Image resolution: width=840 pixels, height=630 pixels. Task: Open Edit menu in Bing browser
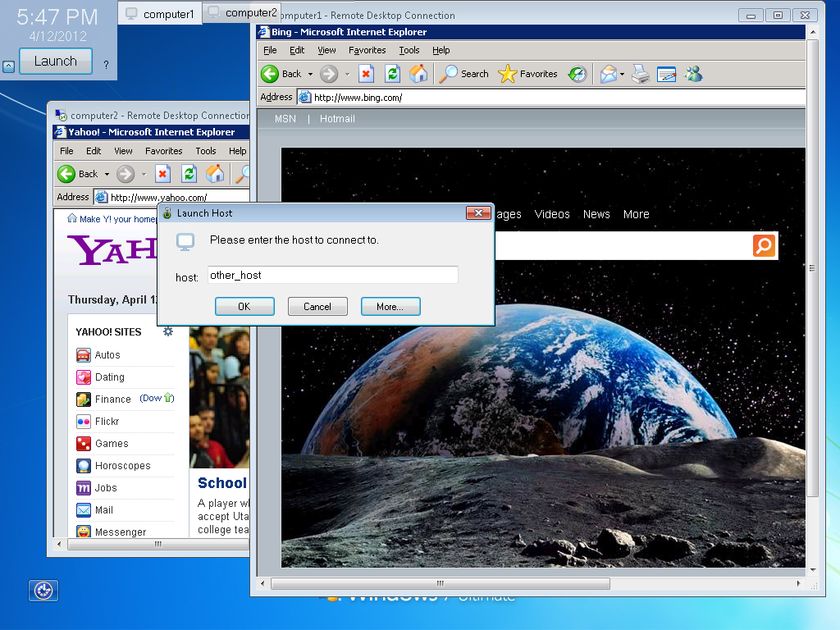pyautogui.click(x=297, y=50)
